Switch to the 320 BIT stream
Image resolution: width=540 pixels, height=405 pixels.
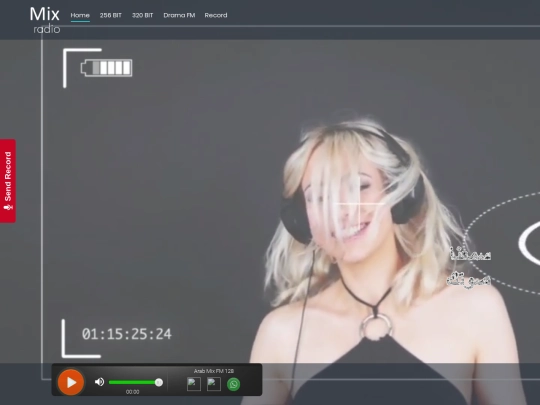click(x=143, y=15)
